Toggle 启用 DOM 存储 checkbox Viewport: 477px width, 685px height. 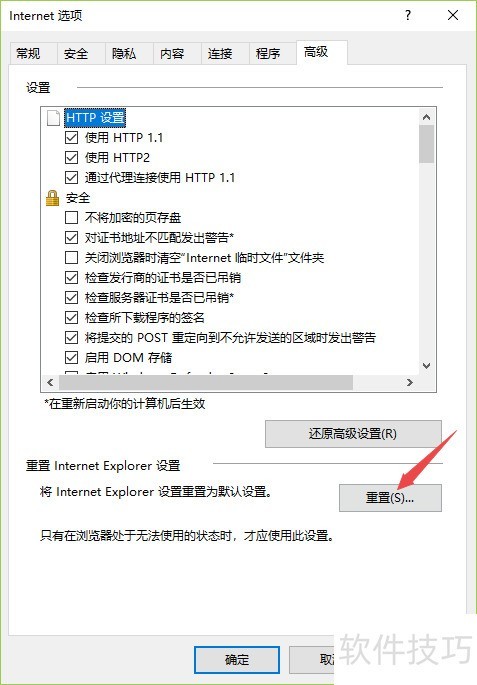point(71,358)
